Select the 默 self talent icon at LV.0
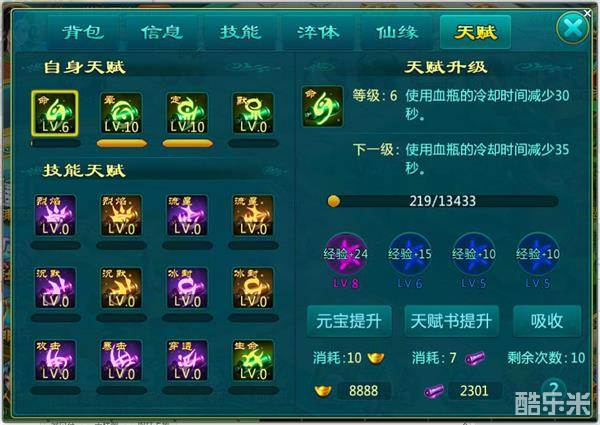This screenshot has width=600, height=425. point(253,114)
